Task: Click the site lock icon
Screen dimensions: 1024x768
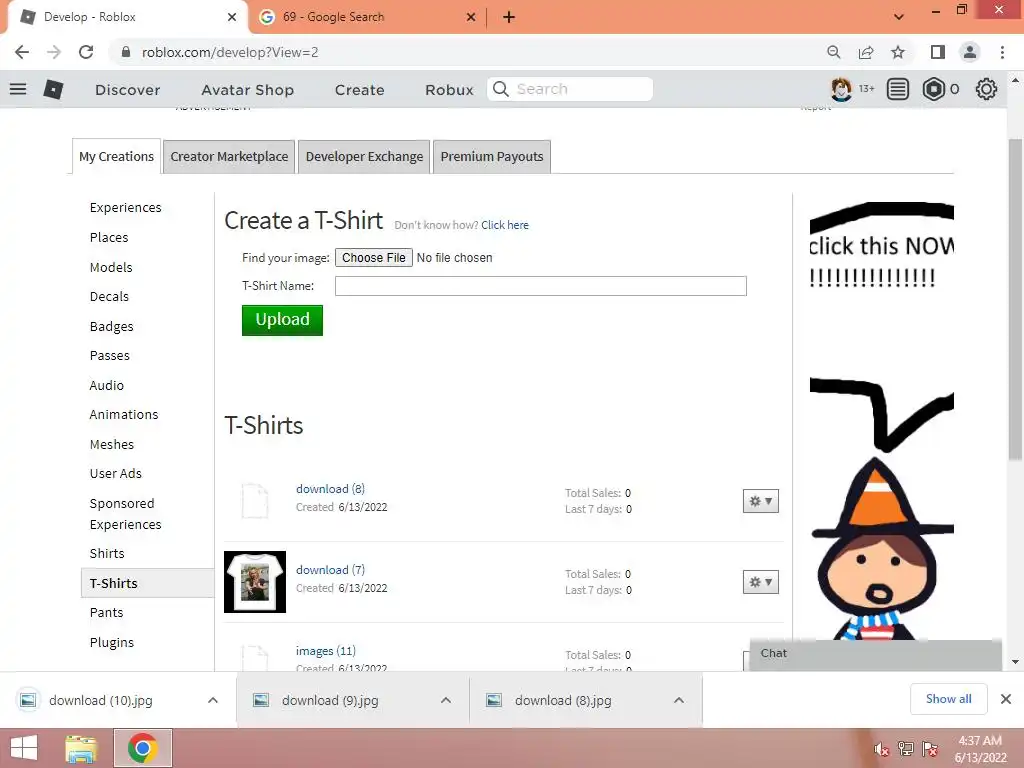Action: point(126,52)
